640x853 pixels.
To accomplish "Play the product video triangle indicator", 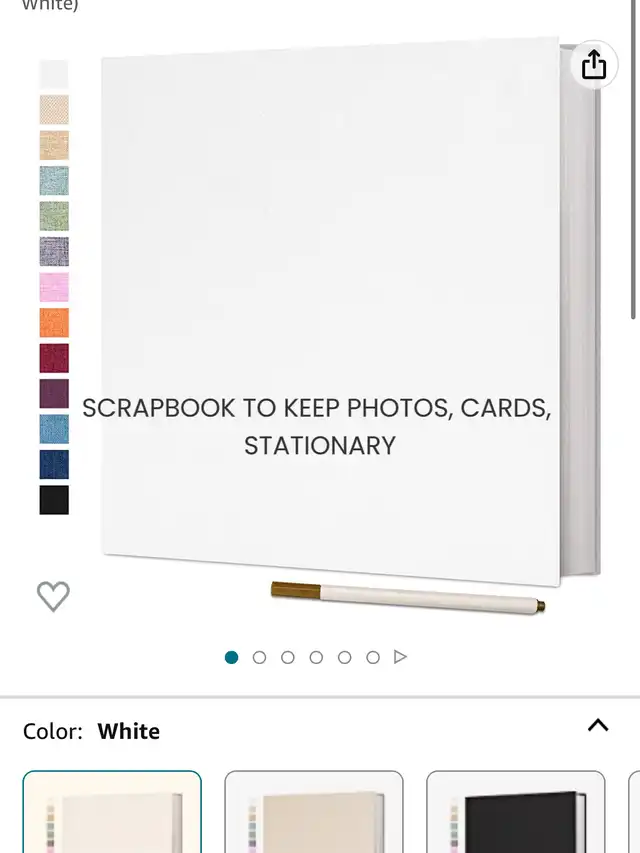I will tap(401, 657).
